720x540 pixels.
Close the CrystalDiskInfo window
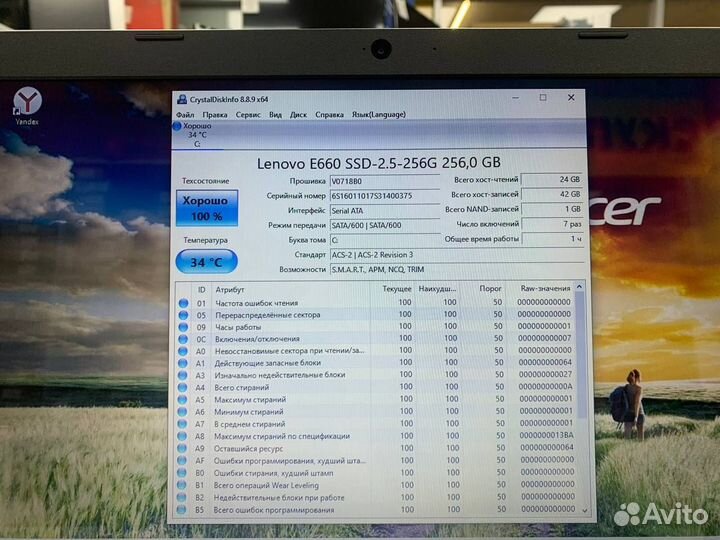(x=571, y=97)
